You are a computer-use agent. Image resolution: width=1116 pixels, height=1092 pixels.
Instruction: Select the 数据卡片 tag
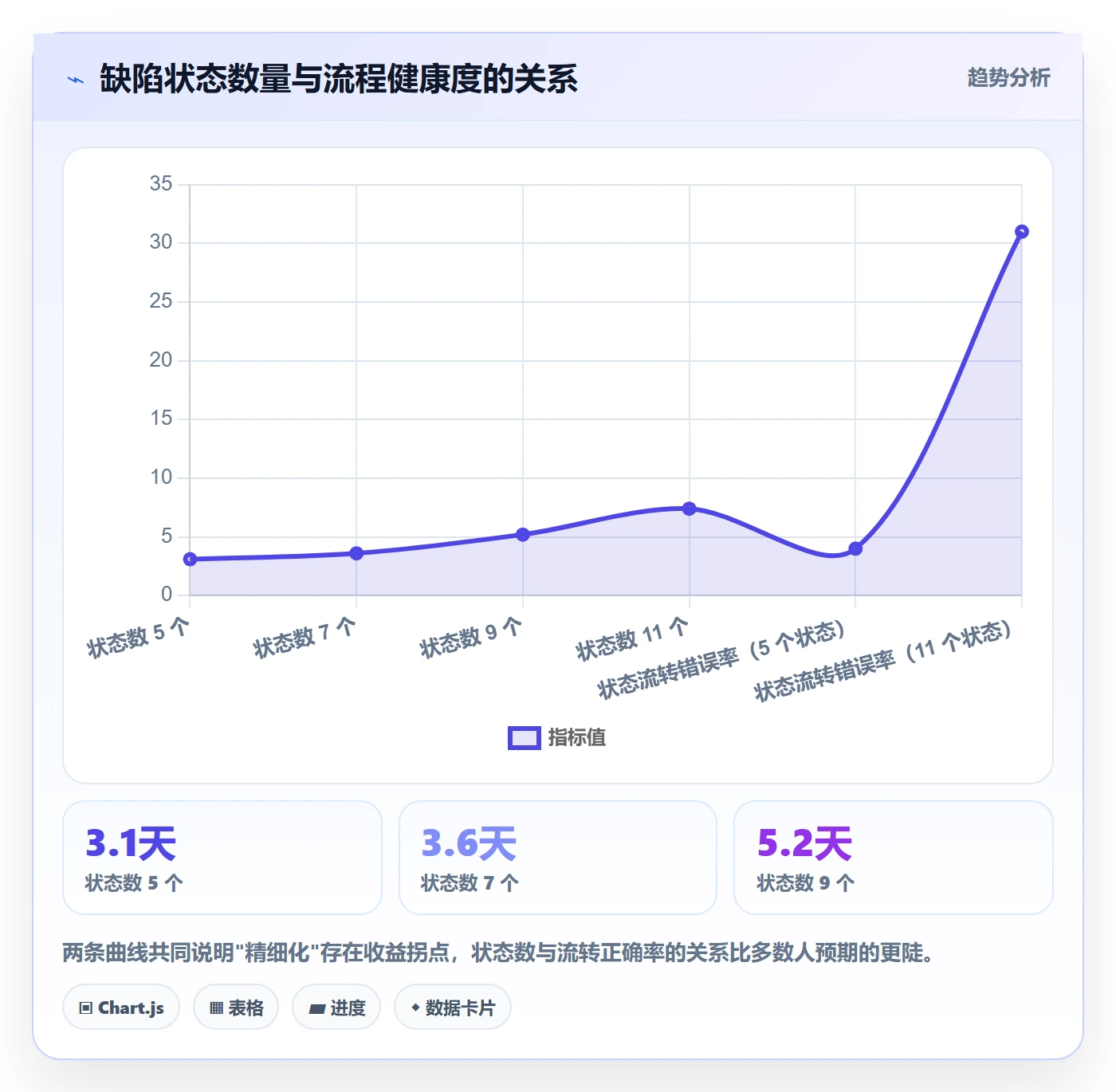(453, 1008)
